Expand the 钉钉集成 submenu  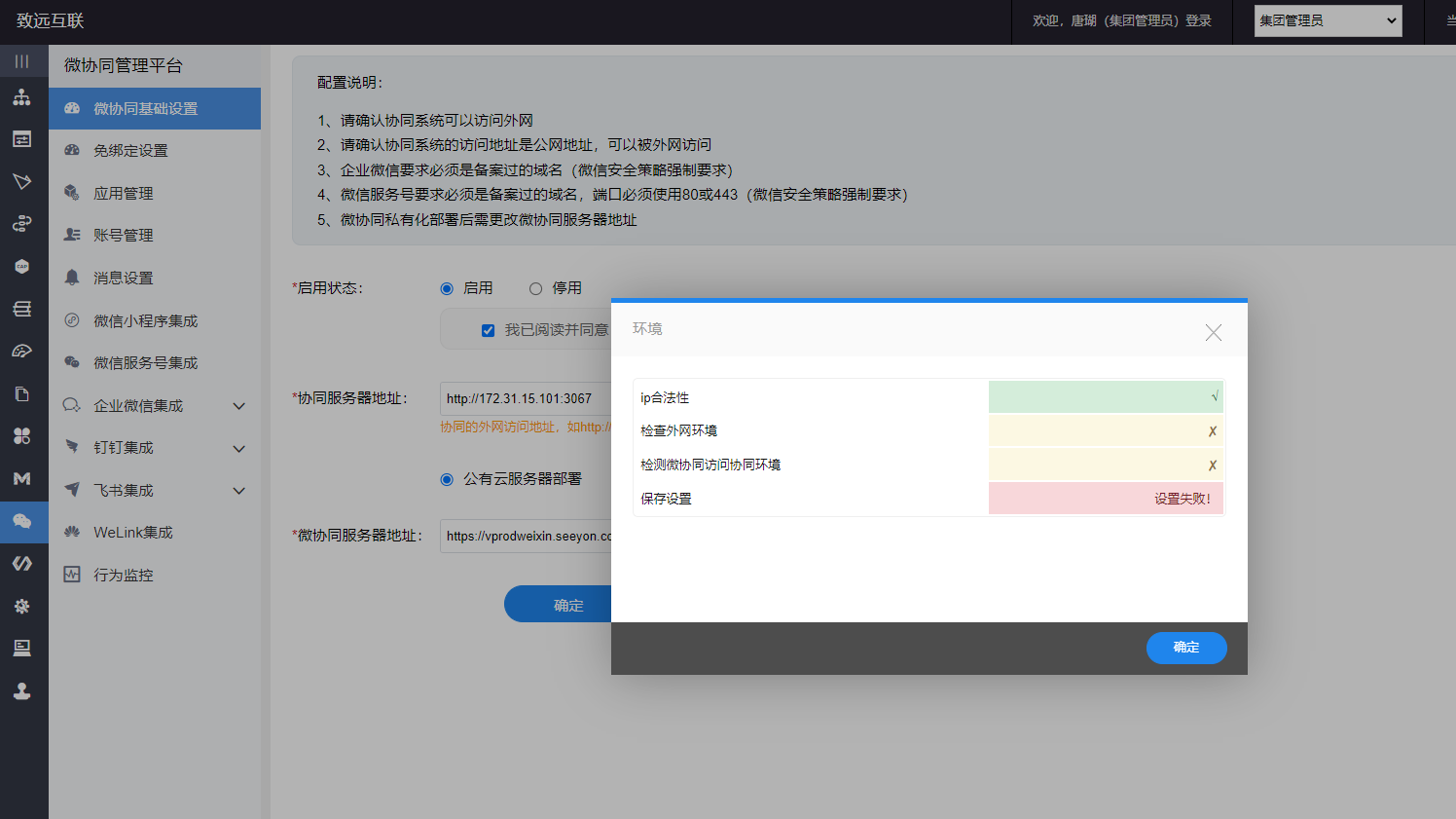(x=238, y=449)
